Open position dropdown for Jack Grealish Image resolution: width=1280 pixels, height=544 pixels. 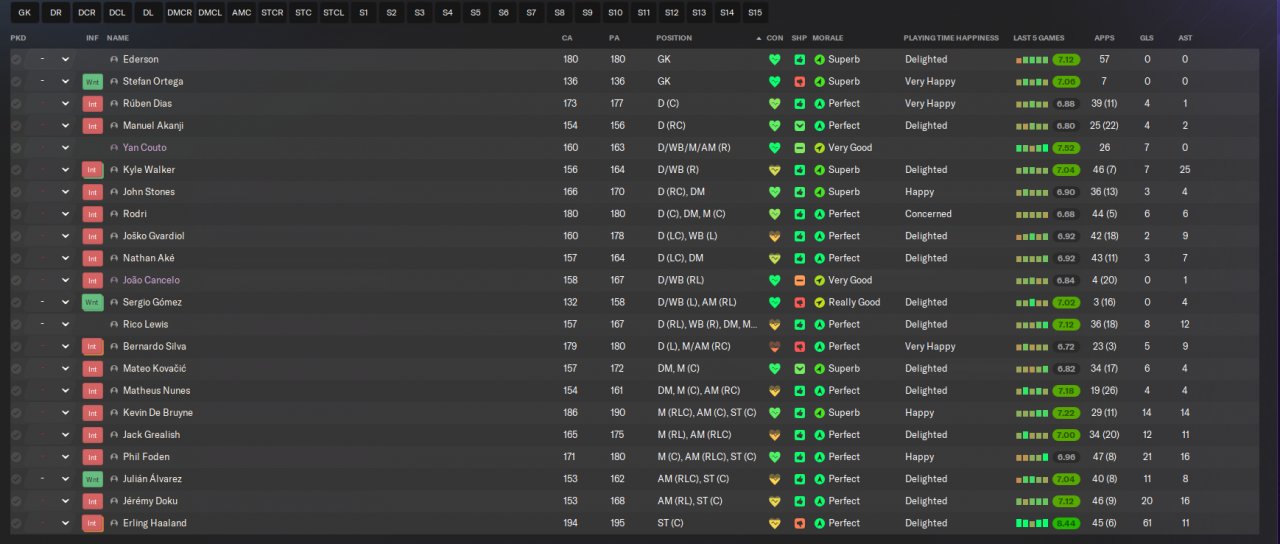click(x=66, y=435)
